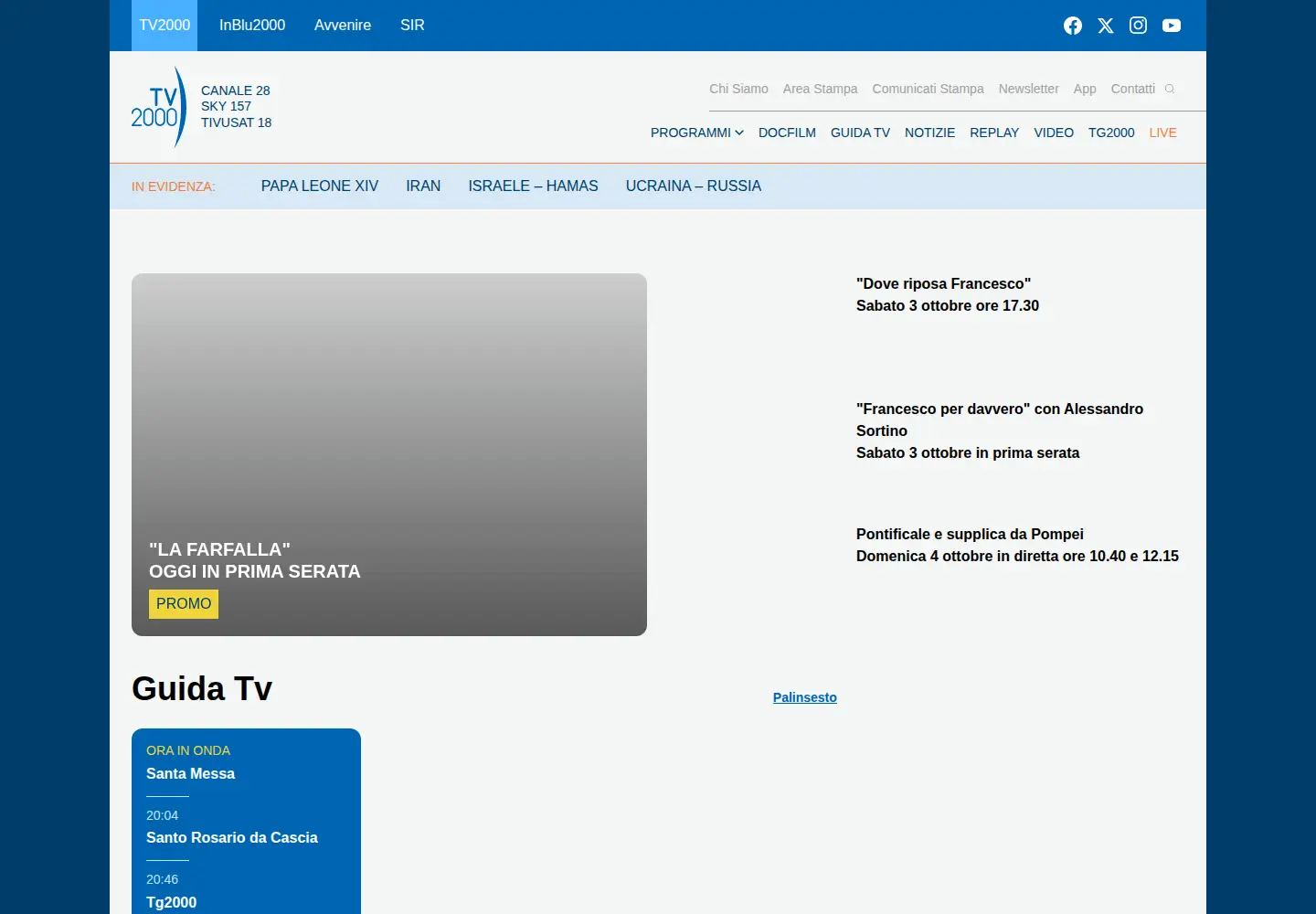1316x914 pixels.
Task: Go to the Avvenire top tab
Action: pyautogui.click(x=343, y=26)
